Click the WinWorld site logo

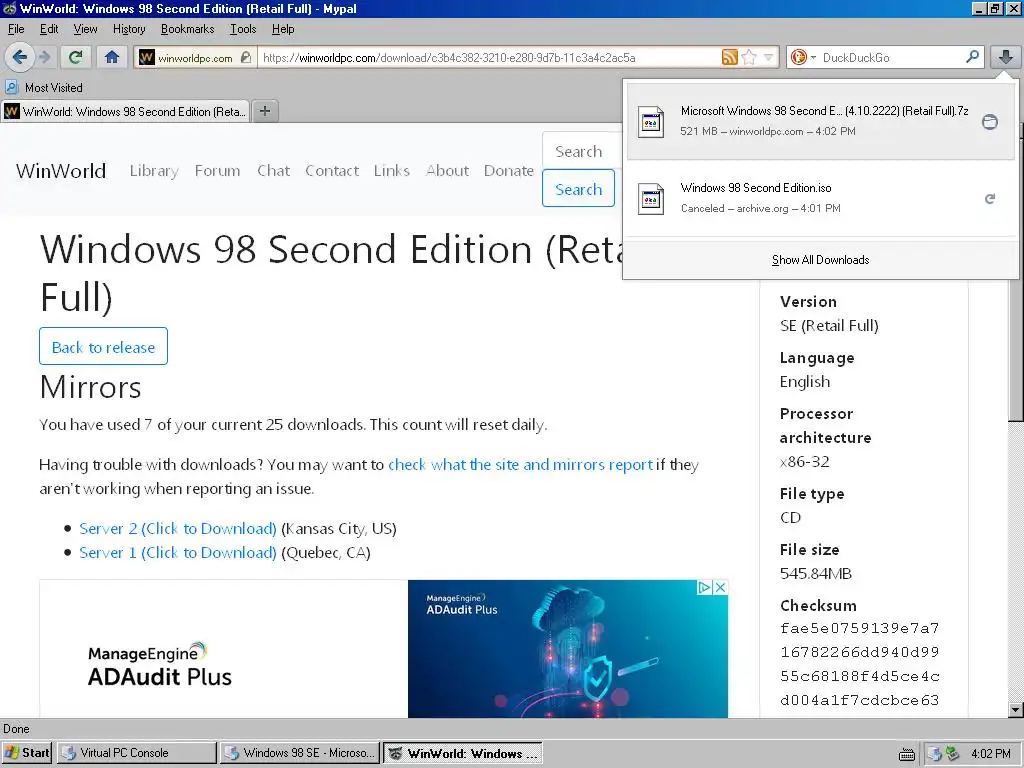pos(61,170)
